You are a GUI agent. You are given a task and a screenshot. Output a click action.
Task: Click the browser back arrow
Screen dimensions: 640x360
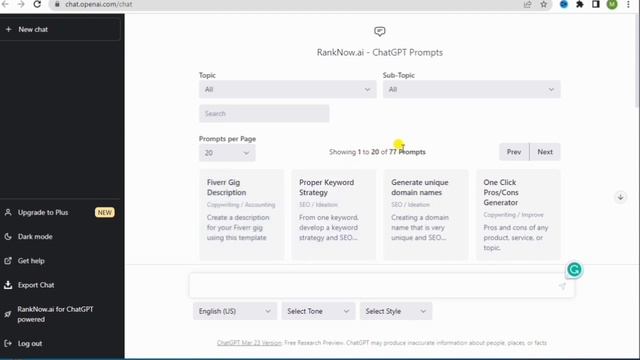(x=5, y=4)
